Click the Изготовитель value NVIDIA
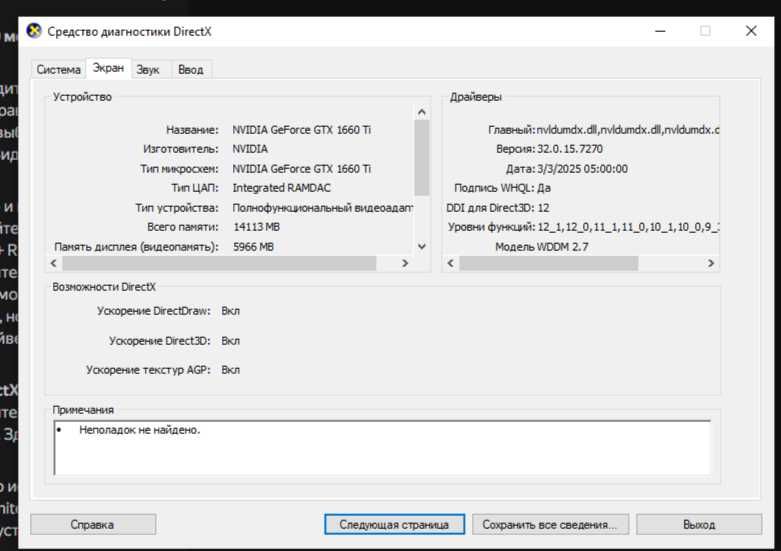The width and height of the screenshot is (781, 551). pyautogui.click(x=250, y=149)
